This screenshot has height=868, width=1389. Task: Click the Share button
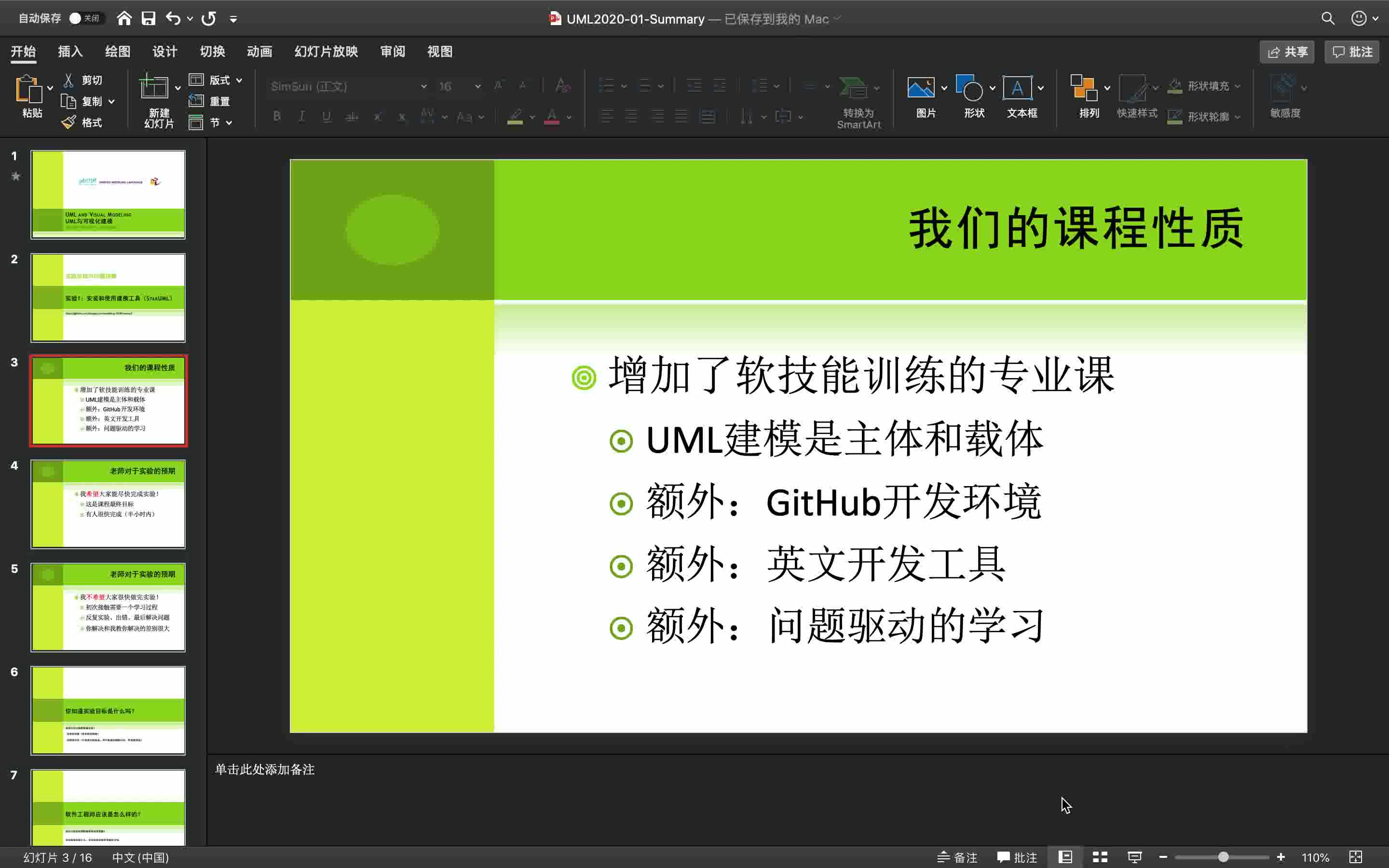coord(1287,52)
